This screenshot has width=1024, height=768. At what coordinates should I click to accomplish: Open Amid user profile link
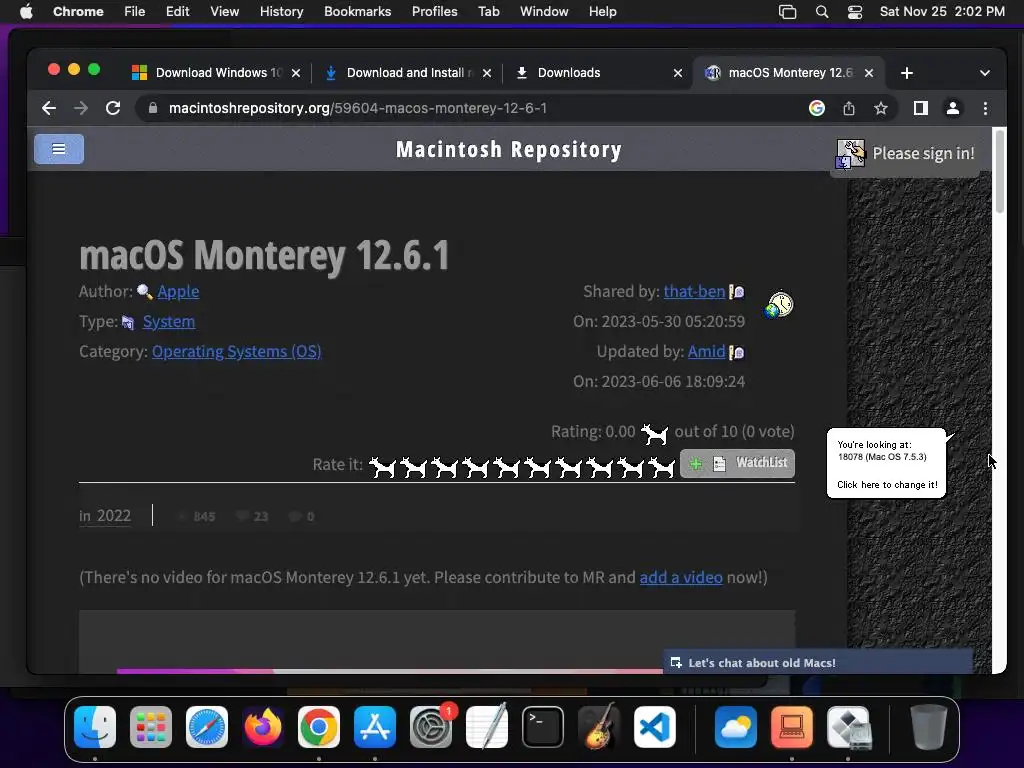click(707, 351)
